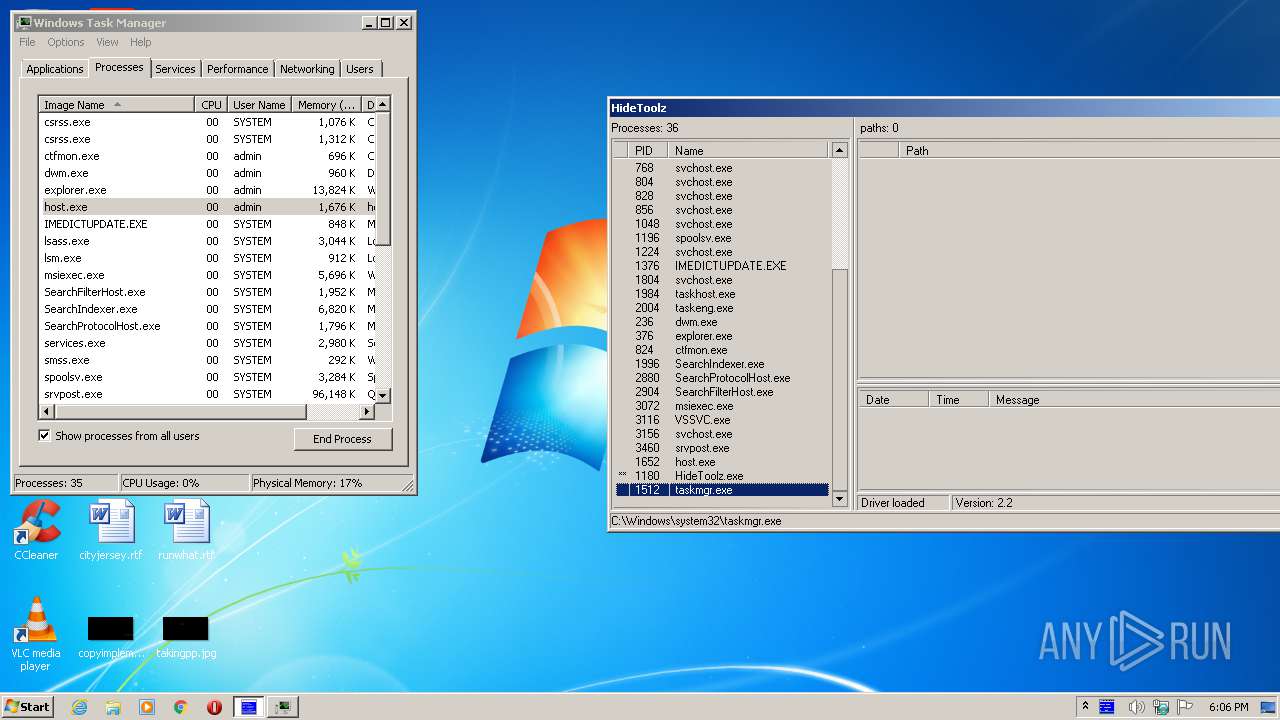
Task: Launch Opera browser from taskbar
Action: (x=214, y=707)
